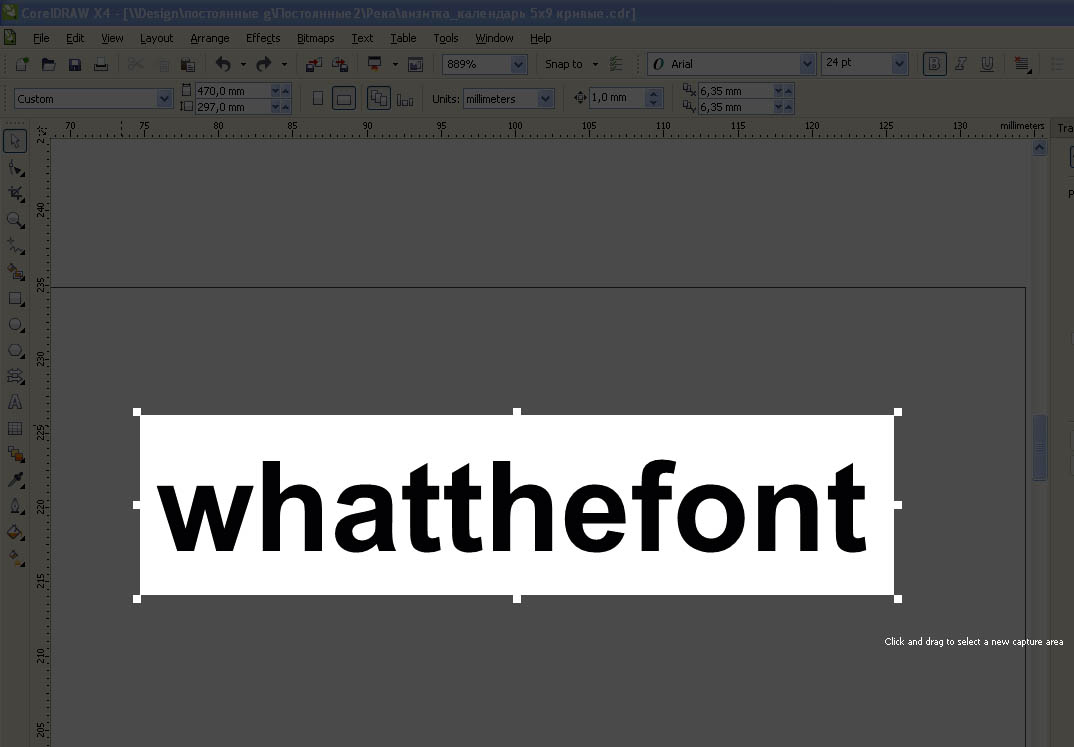Select the Crop tool

coord(15,194)
